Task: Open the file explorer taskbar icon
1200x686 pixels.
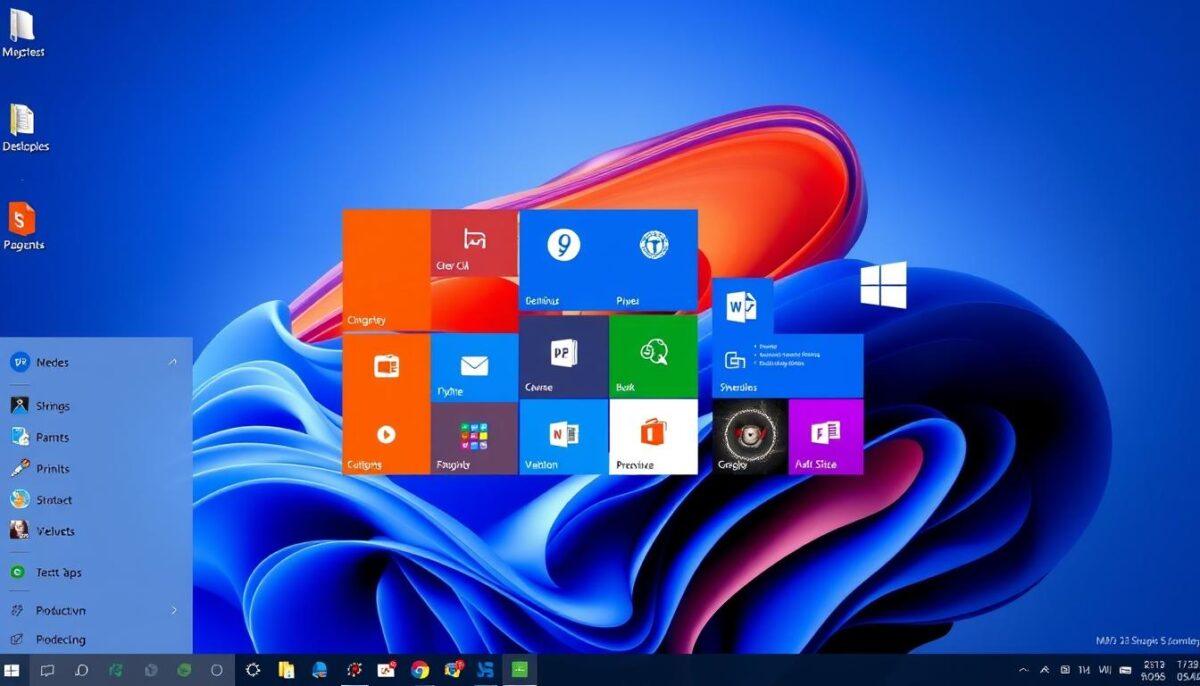Action: point(286,670)
